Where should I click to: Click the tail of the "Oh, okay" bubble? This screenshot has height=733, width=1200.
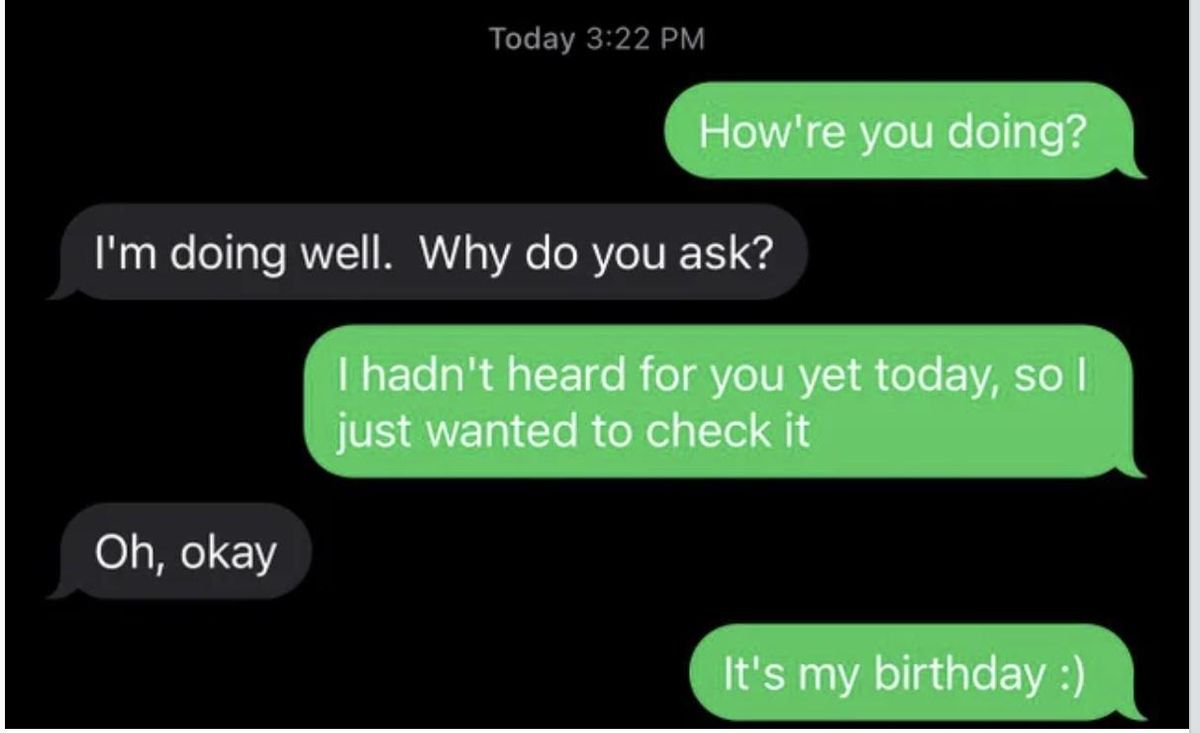(60, 590)
